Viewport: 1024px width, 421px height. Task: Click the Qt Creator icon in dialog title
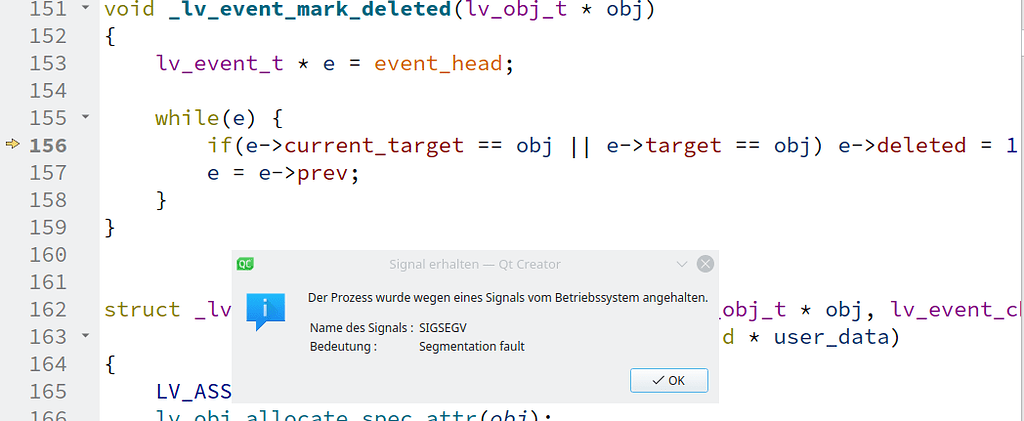tap(246, 264)
